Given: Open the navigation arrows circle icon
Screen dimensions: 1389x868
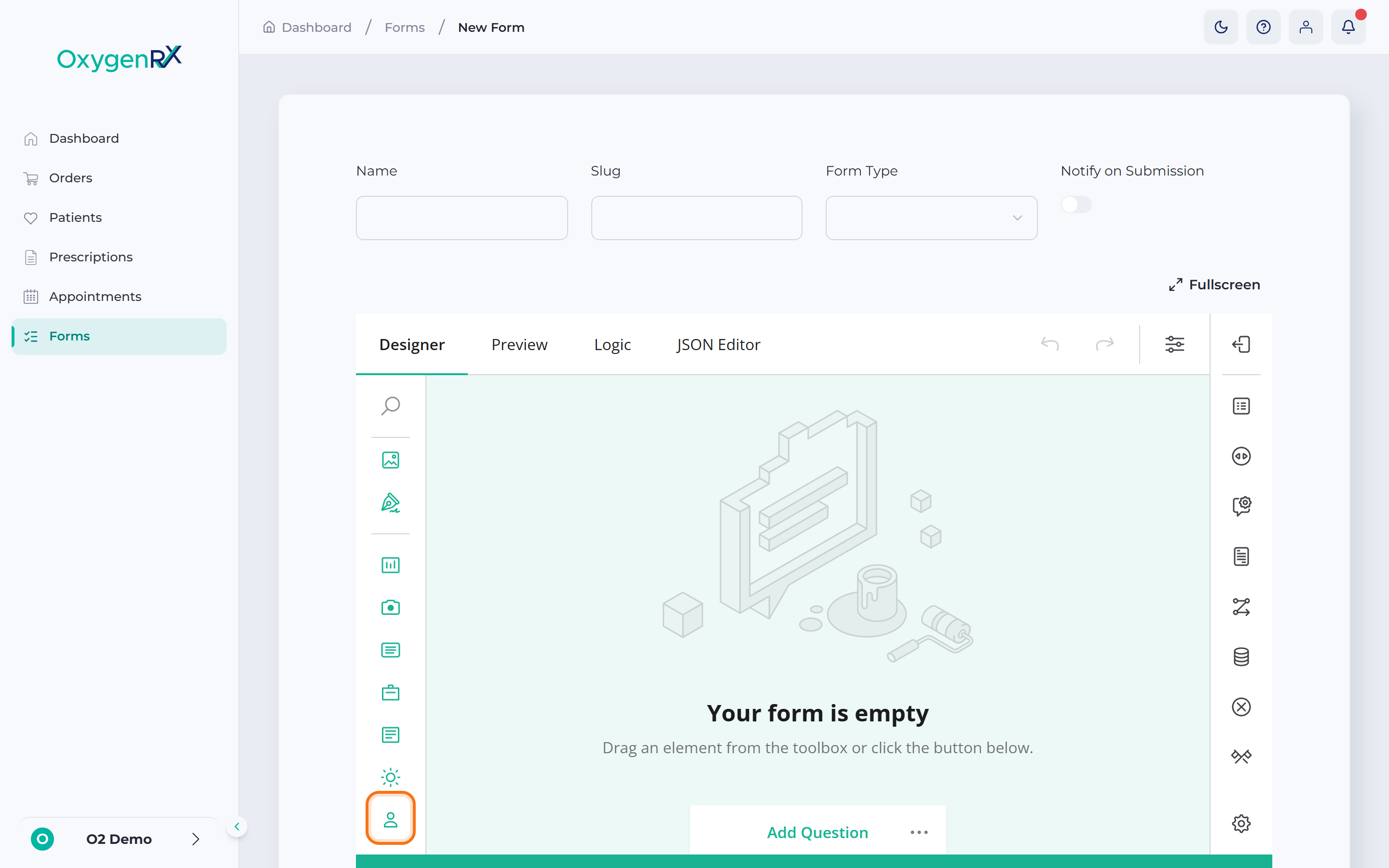Looking at the screenshot, I should click(1241, 456).
